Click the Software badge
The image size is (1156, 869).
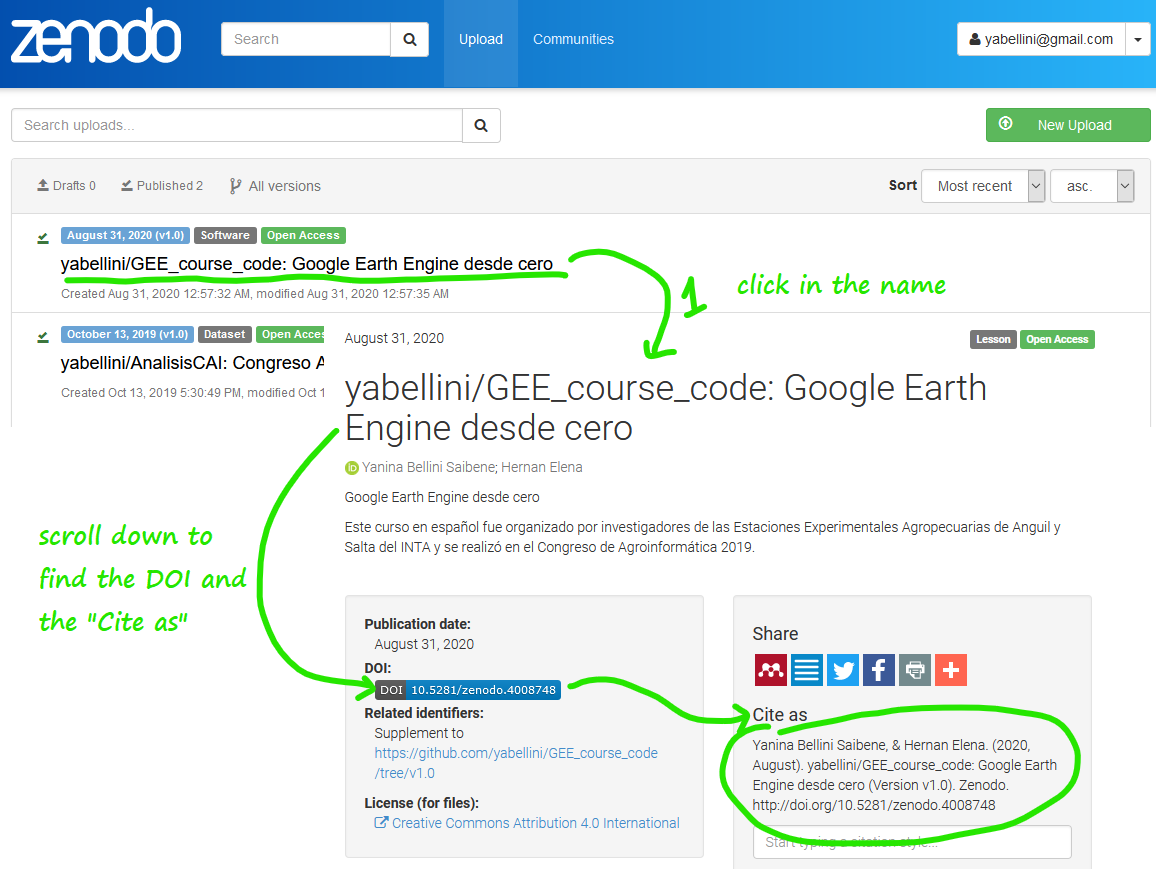(x=226, y=235)
